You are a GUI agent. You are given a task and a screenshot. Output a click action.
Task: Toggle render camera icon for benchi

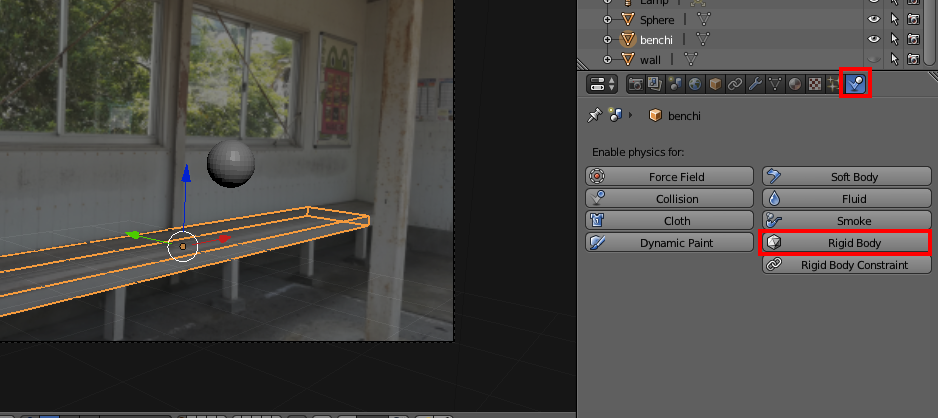[x=913, y=39]
